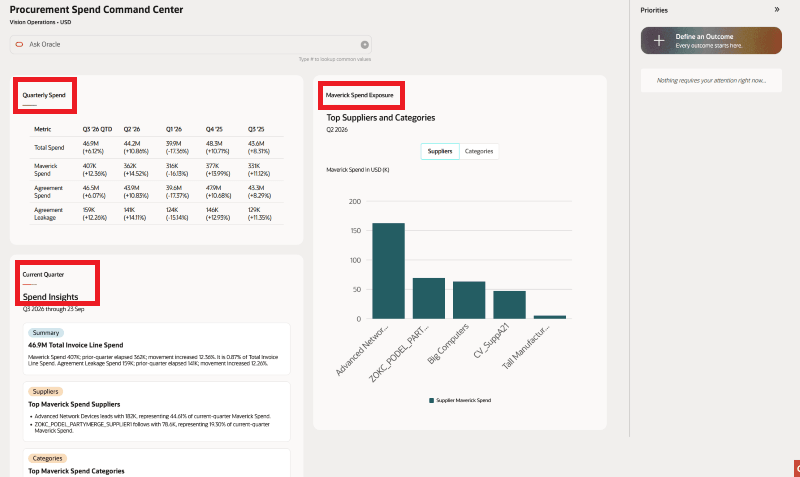The width and height of the screenshot is (800, 477).
Task: Click the 331K Maverick Spend cell
Action: (x=259, y=170)
